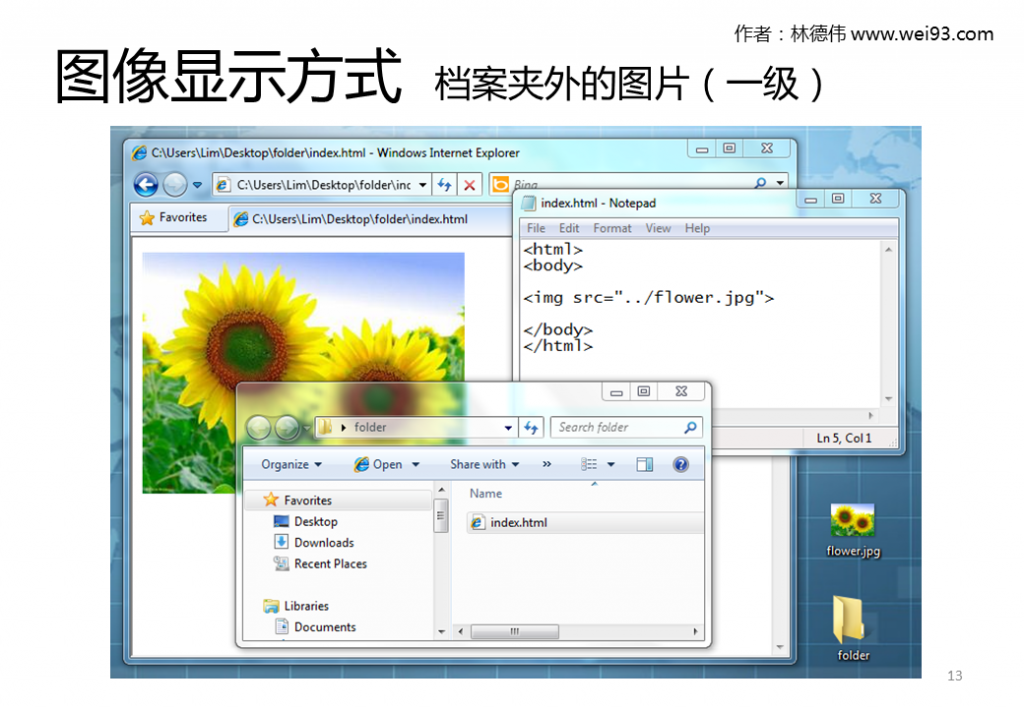The width and height of the screenshot is (1024, 708).
Task: Select the flower.jpg desktop icon
Action: tap(853, 530)
